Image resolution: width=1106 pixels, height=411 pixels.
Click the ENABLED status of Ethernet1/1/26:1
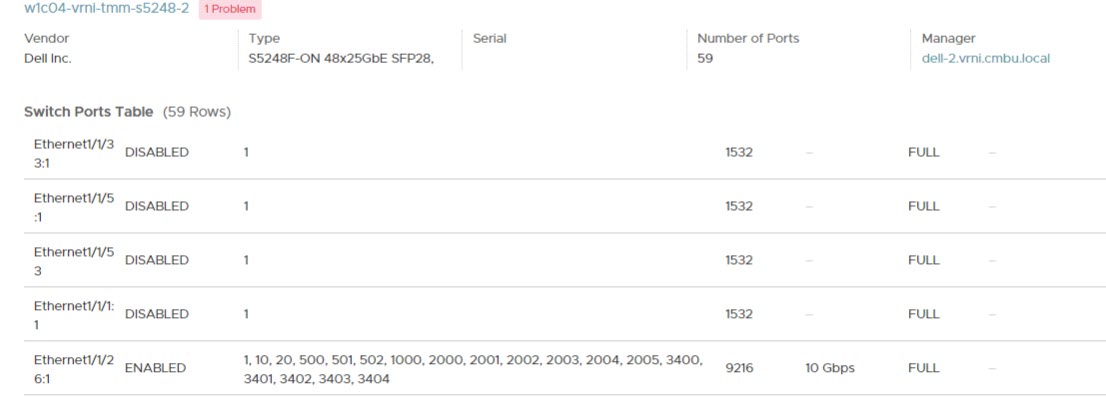coord(155,368)
